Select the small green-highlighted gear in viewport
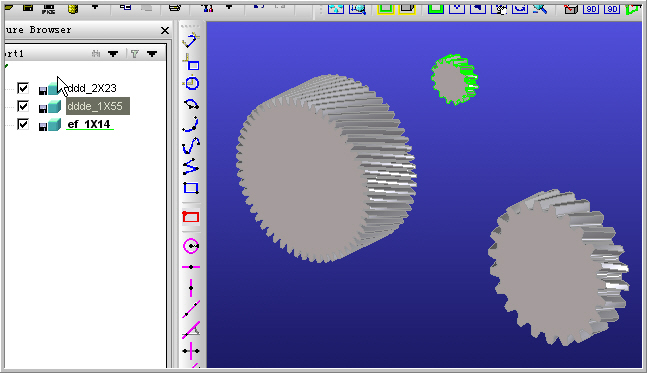The width and height of the screenshot is (647, 373). coord(454,79)
